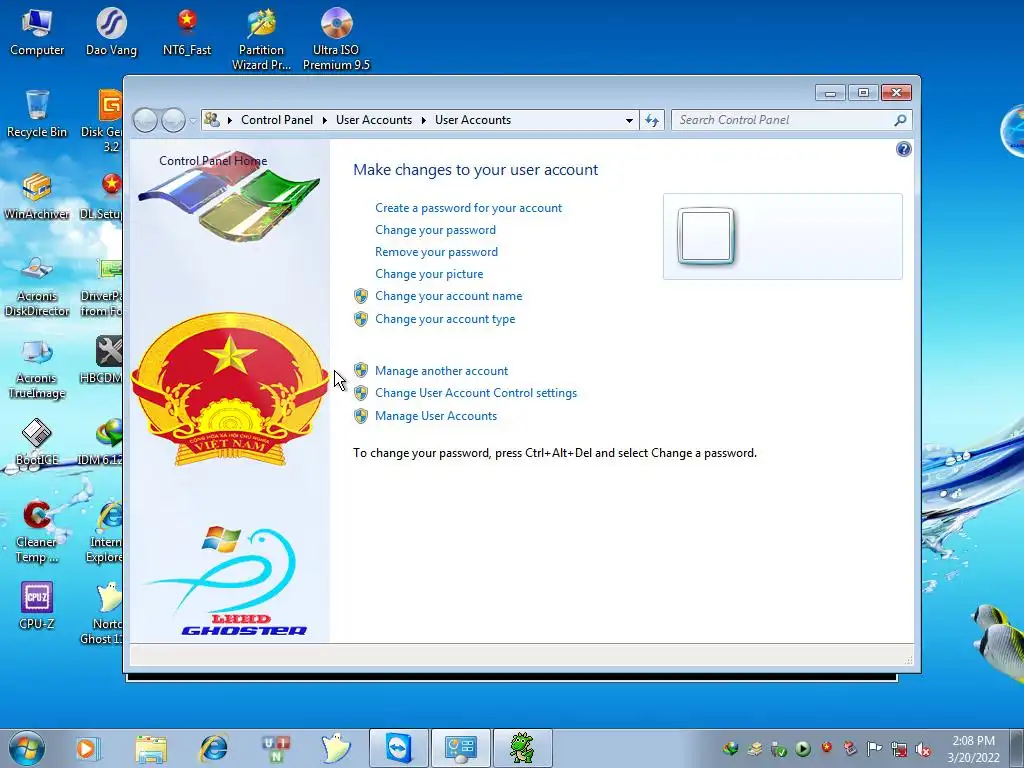The height and width of the screenshot is (768, 1024).
Task: Expand arrow after first User Accounts breadcrumb
Action: point(423,120)
